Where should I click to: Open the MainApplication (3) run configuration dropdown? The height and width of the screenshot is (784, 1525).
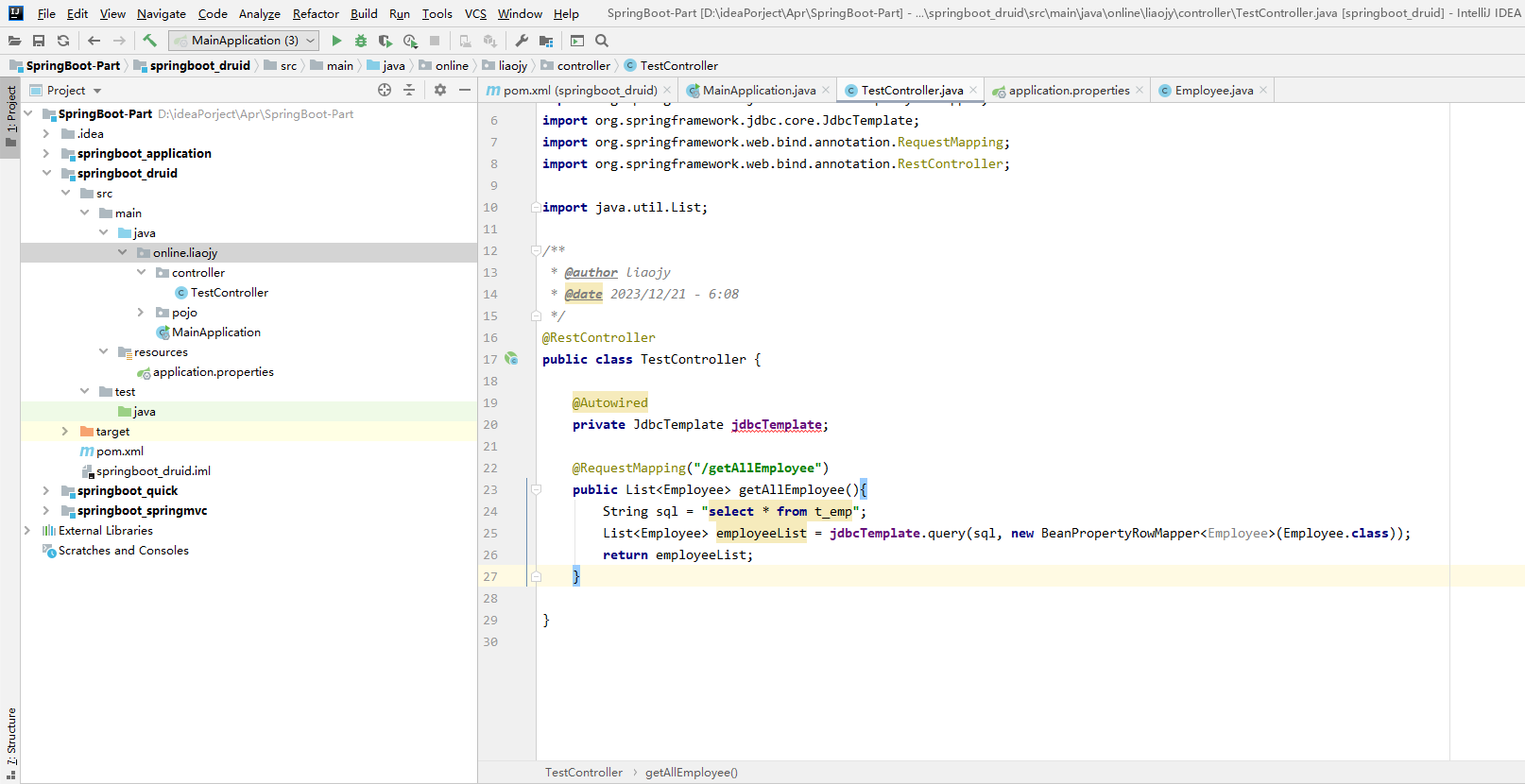pyautogui.click(x=244, y=41)
